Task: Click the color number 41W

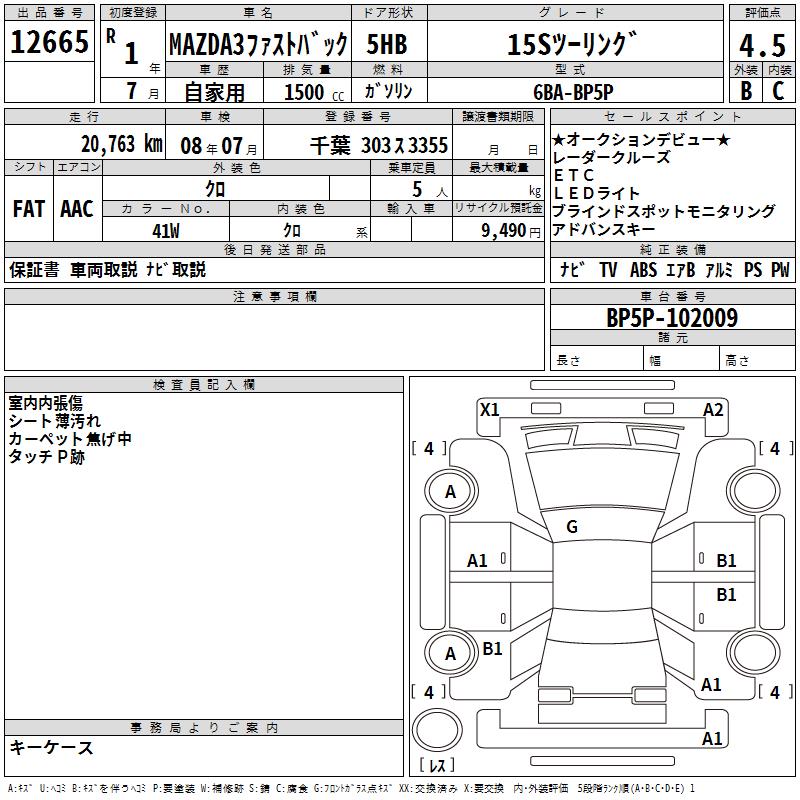Action: pyautogui.click(x=166, y=231)
